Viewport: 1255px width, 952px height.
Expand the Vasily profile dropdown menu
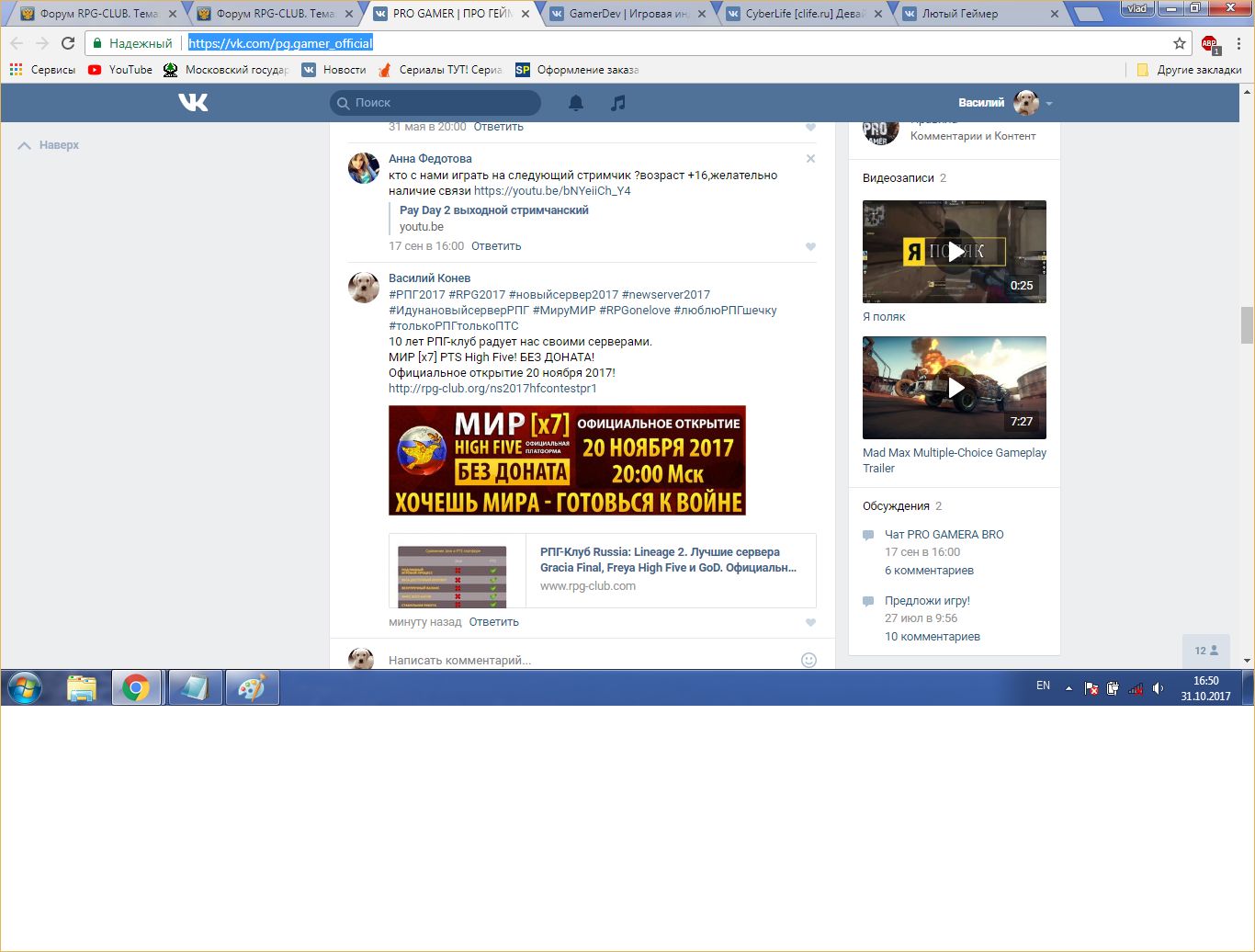[1049, 103]
